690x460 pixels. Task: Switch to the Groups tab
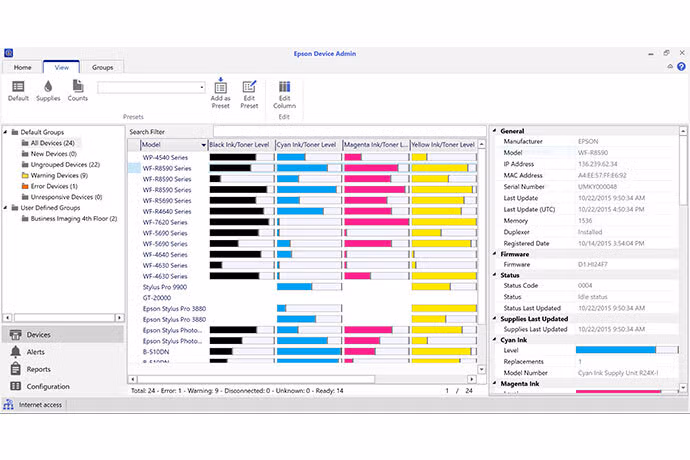tap(103, 67)
